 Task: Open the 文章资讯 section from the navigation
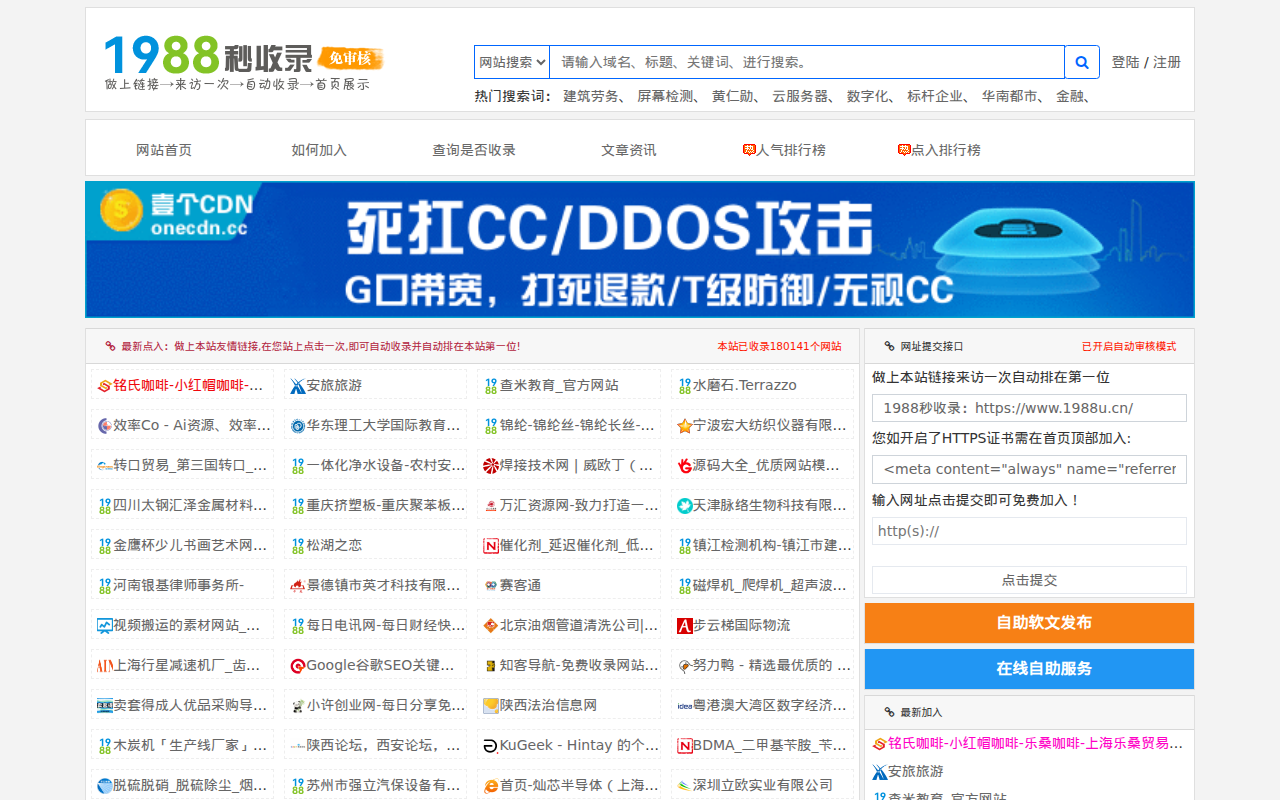(628, 148)
